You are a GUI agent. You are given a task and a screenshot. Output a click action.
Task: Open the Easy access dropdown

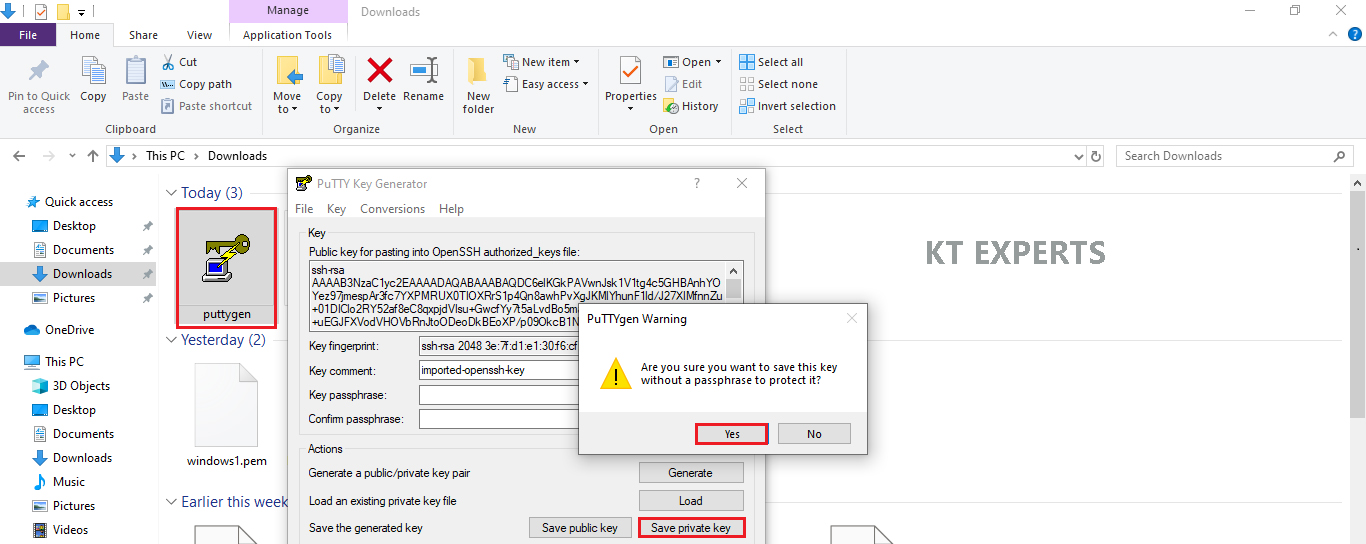[x=546, y=84]
